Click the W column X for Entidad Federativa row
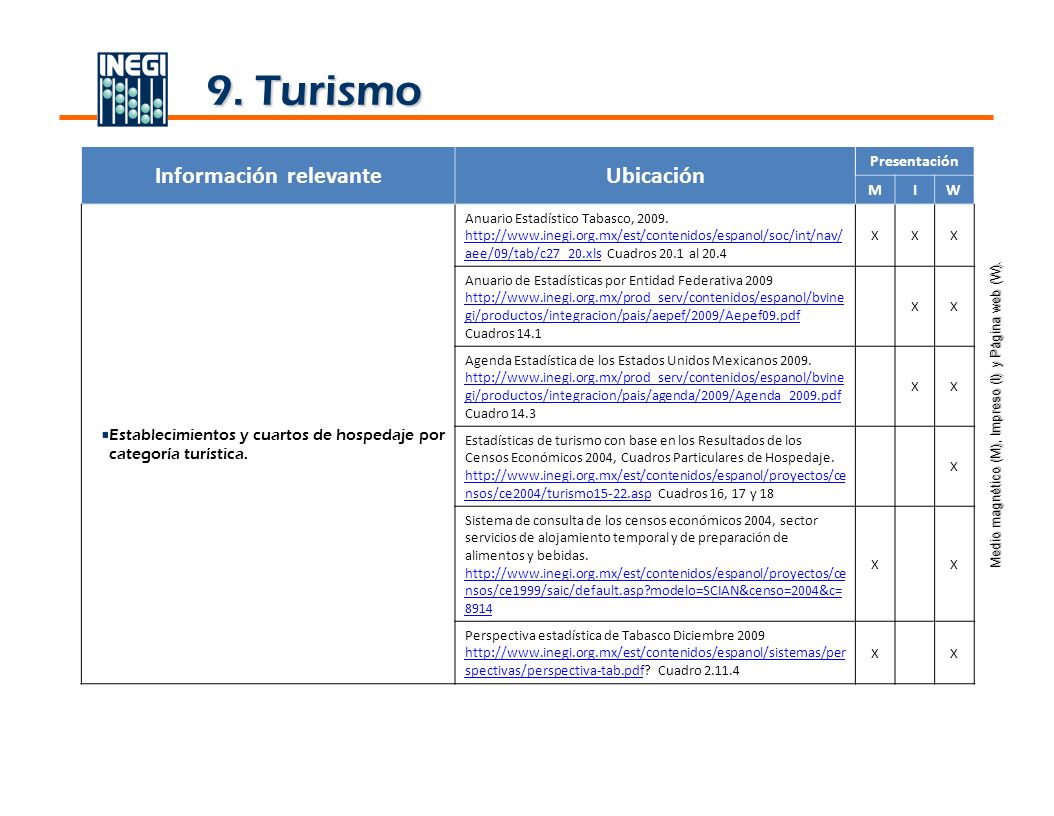 953,307
